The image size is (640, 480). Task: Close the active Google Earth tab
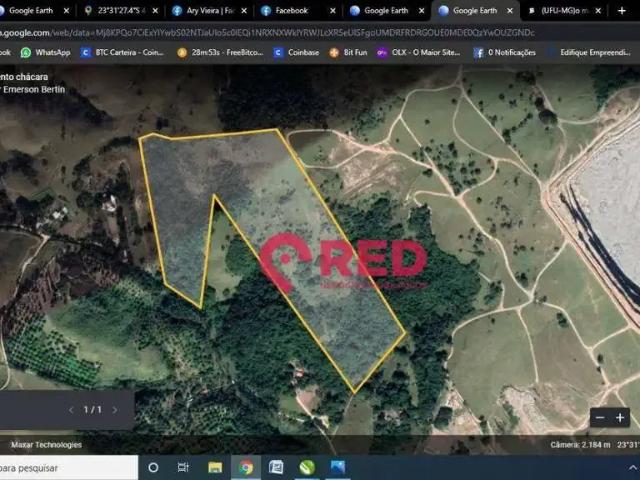[510, 11]
